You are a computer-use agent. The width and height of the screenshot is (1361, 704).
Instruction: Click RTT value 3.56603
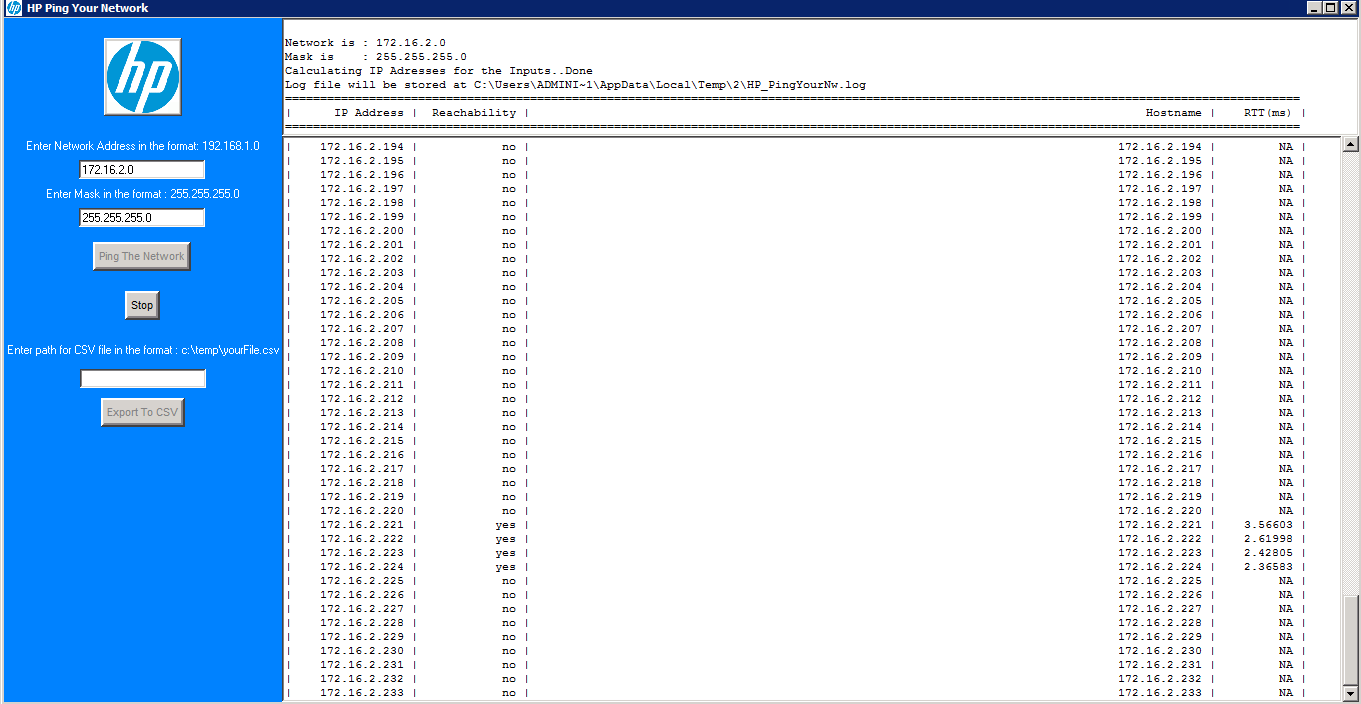(x=1268, y=525)
